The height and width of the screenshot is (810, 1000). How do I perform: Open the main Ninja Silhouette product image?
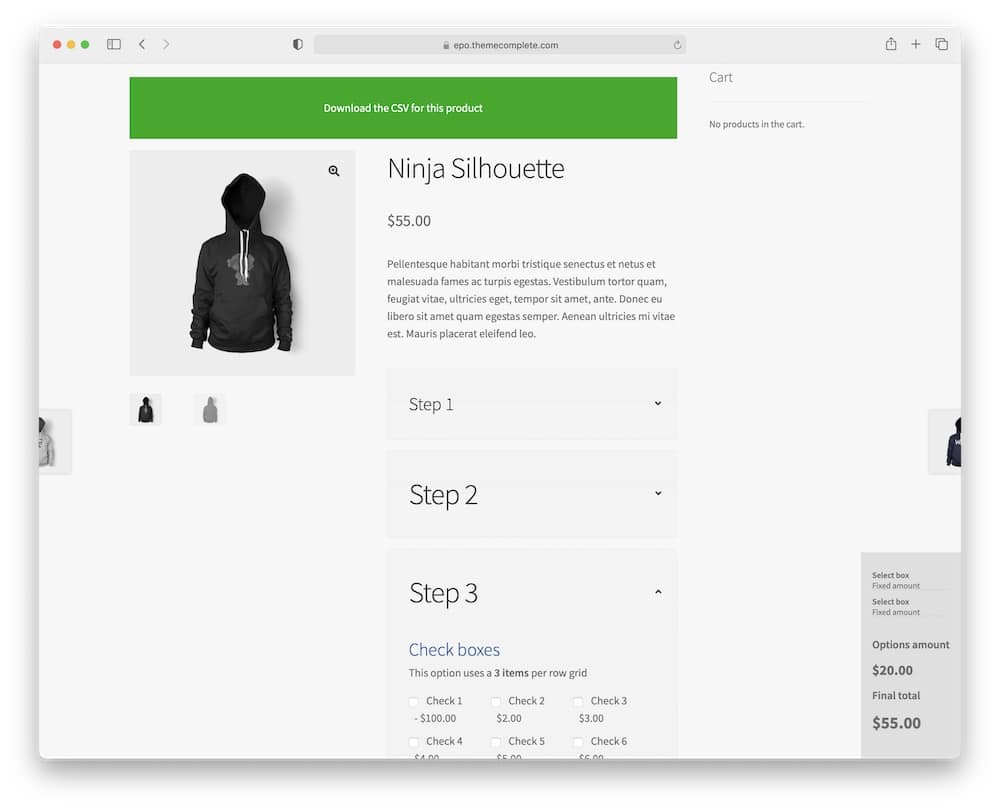[242, 263]
